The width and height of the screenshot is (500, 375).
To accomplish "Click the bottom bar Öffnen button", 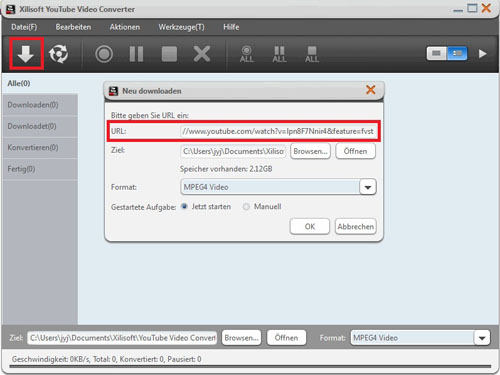I will click(286, 338).
